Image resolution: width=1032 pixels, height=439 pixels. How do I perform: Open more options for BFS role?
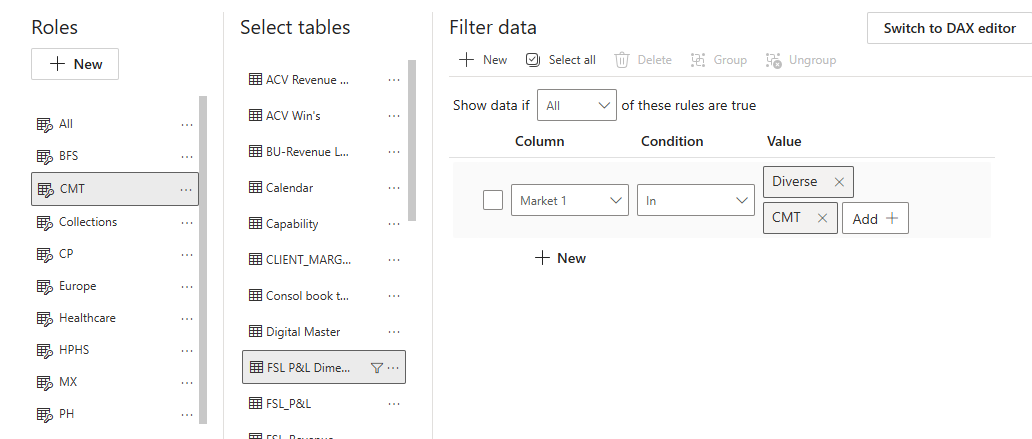point(187,157)
